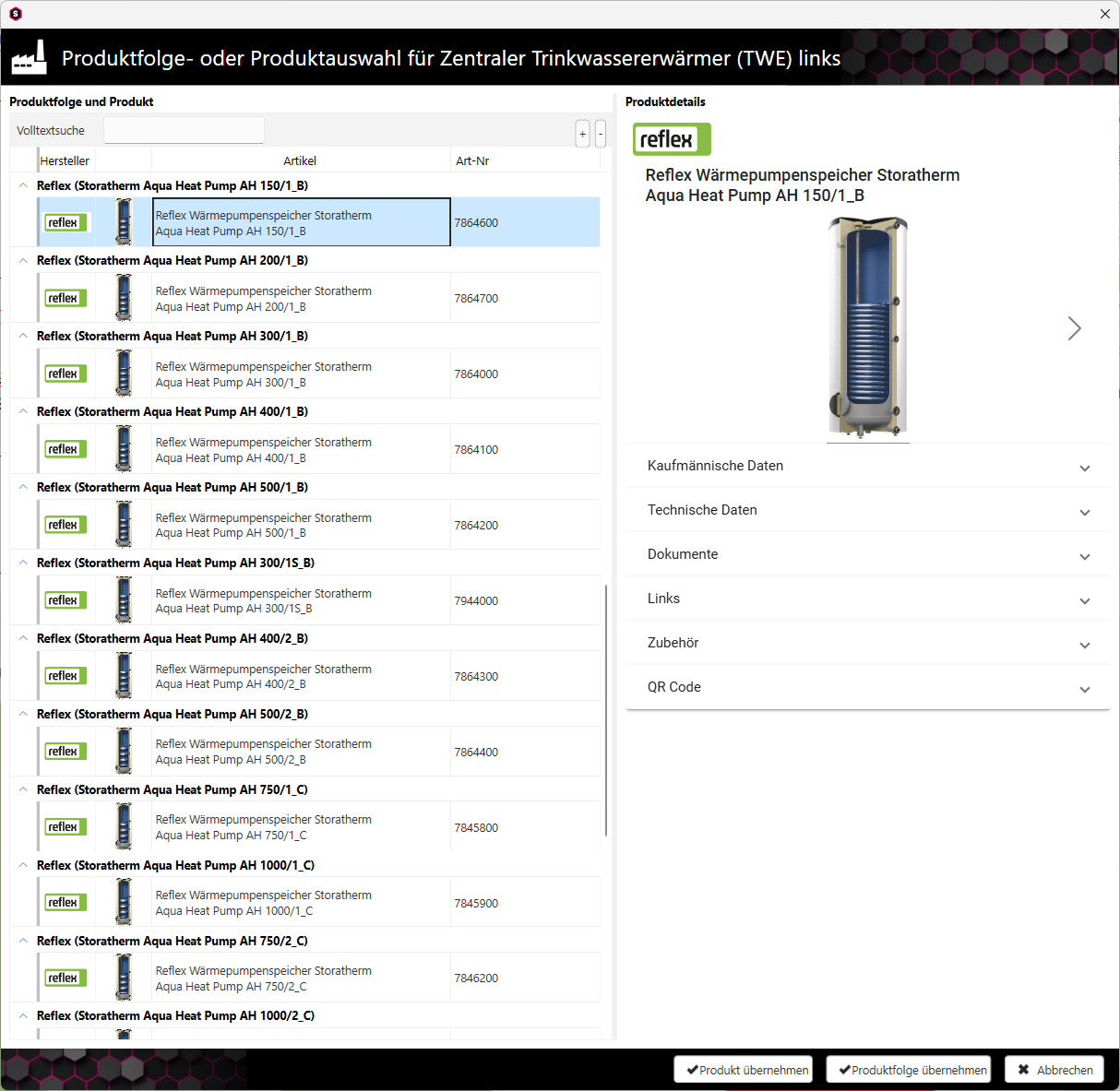
Task: Click the tank thumbnail in AH 500/2_B row
Action: tap(124, 752)
